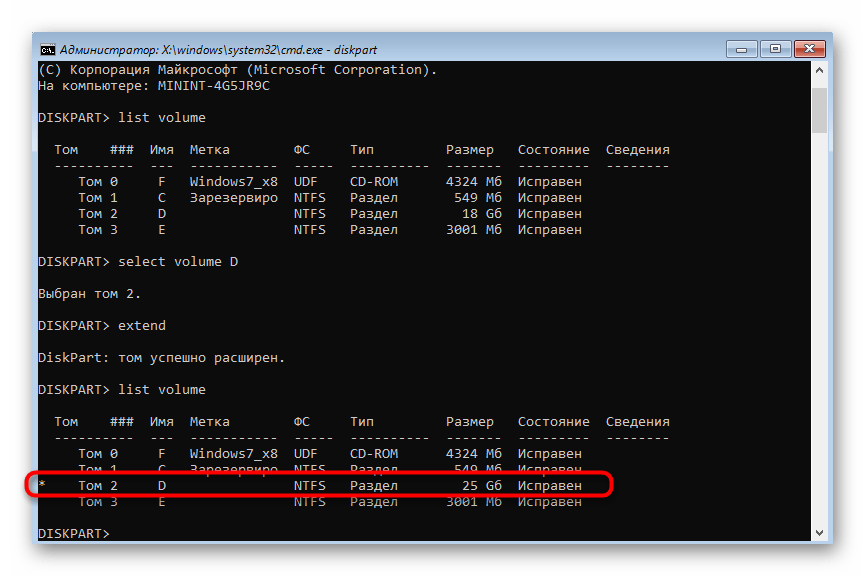This screenshot has height=576, width=865.
Task: Click the vertical scrollbar thumb
Action: [819, 108]
